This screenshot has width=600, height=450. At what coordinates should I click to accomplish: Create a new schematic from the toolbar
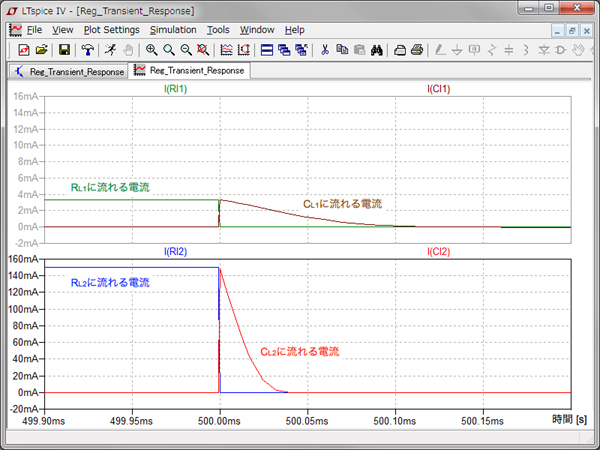coord(23,49)
